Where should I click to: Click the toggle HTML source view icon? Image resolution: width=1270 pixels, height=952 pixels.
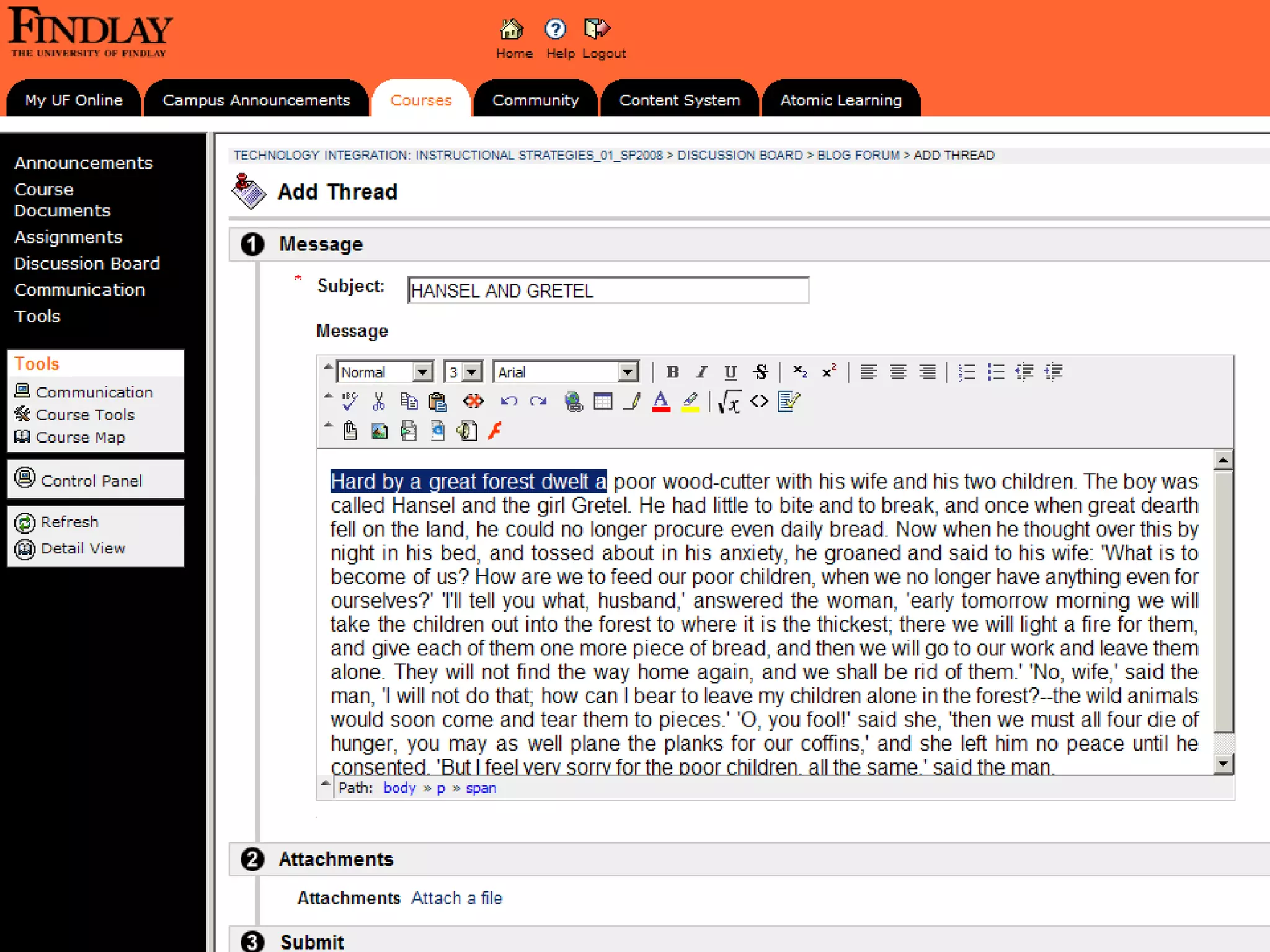(759, 402)
